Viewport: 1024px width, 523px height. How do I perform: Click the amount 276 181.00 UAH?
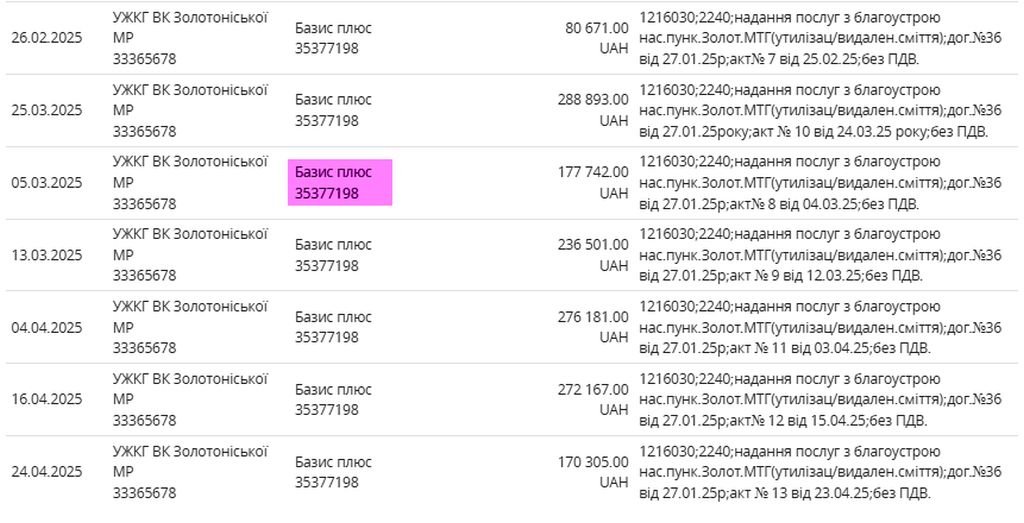(593, 327)
